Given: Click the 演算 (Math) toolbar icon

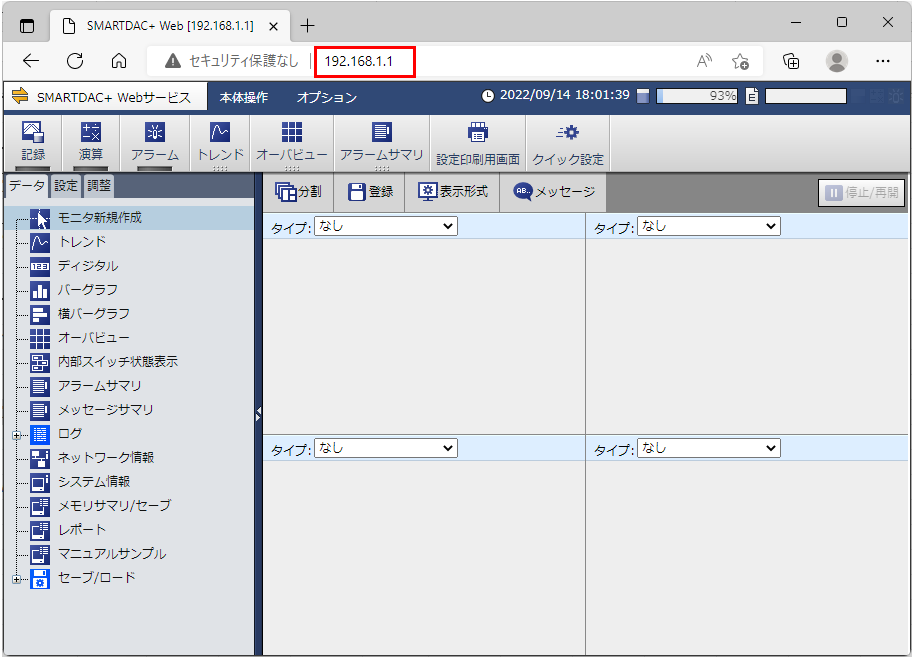Looking at the screenshot, I should click(x=91, y=142).
